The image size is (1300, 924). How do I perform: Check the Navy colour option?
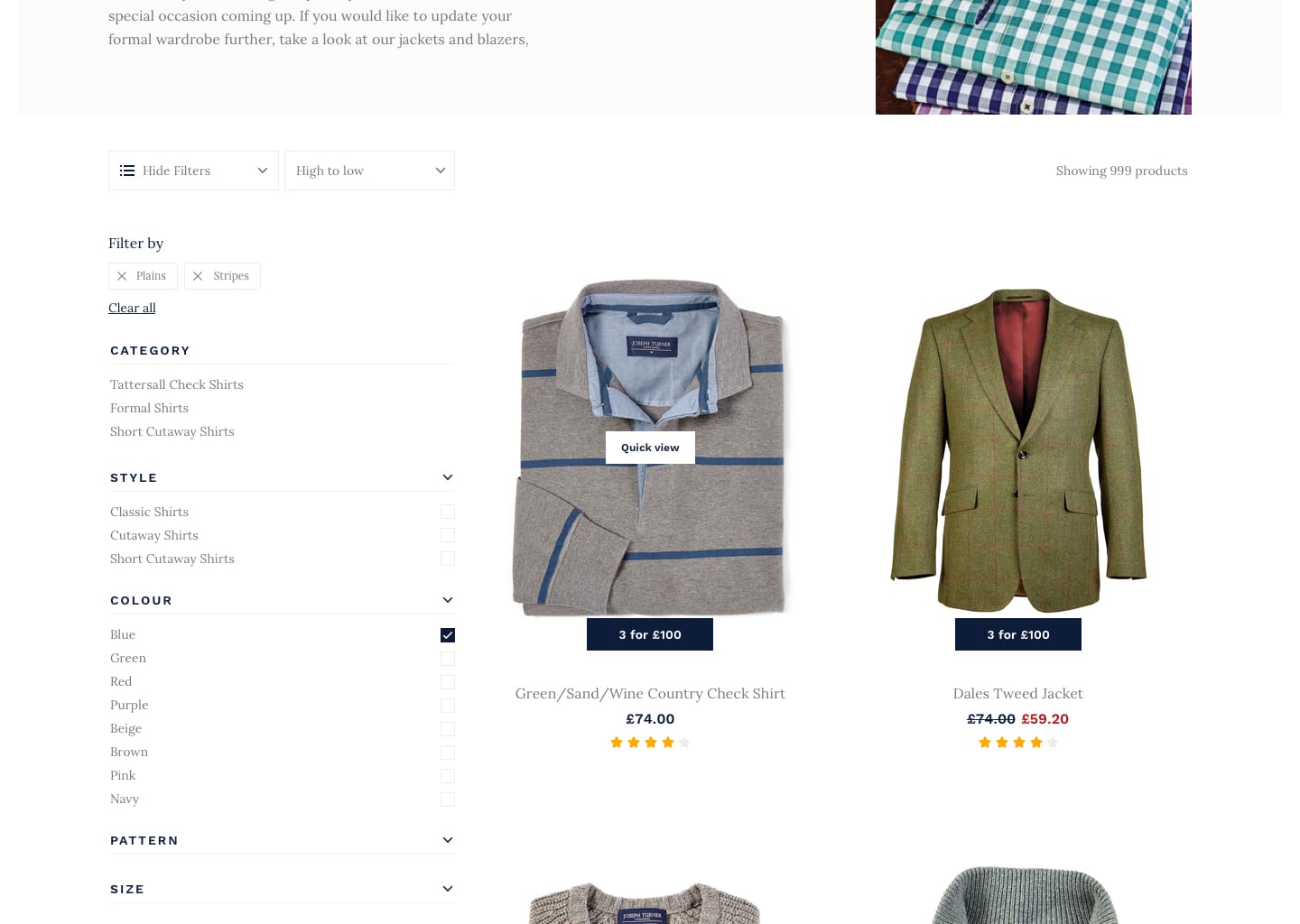coord(448,799)
